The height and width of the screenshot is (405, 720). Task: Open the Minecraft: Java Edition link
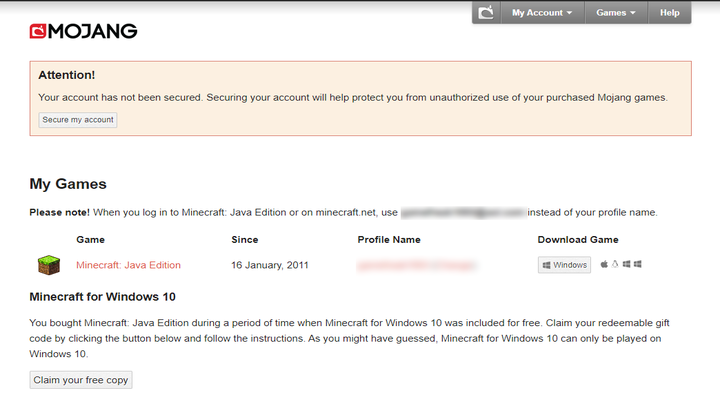coord(128,265)
